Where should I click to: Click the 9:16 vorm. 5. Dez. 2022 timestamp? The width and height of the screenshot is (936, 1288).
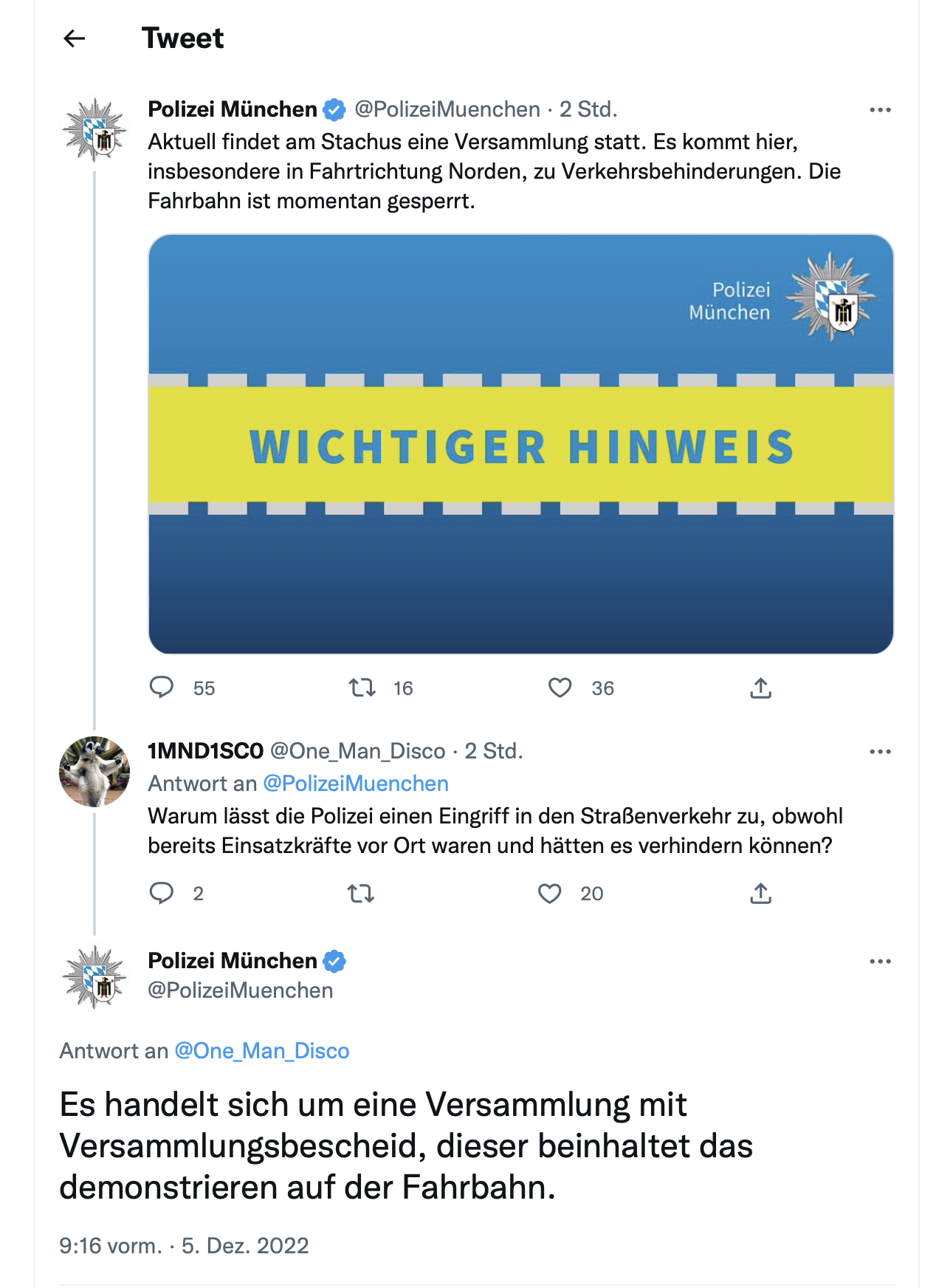(184, 1246)
